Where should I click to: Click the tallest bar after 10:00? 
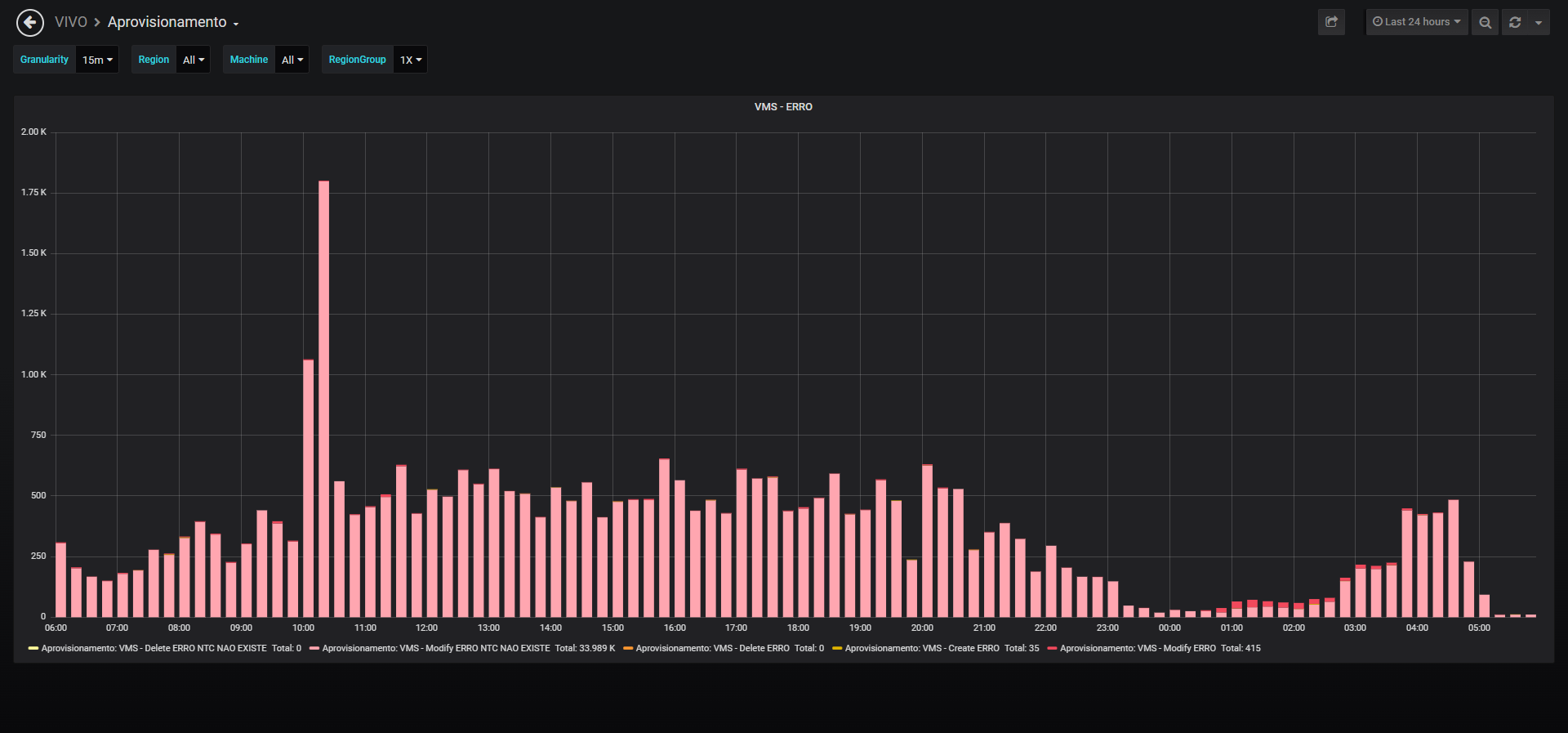click(323, 399)
